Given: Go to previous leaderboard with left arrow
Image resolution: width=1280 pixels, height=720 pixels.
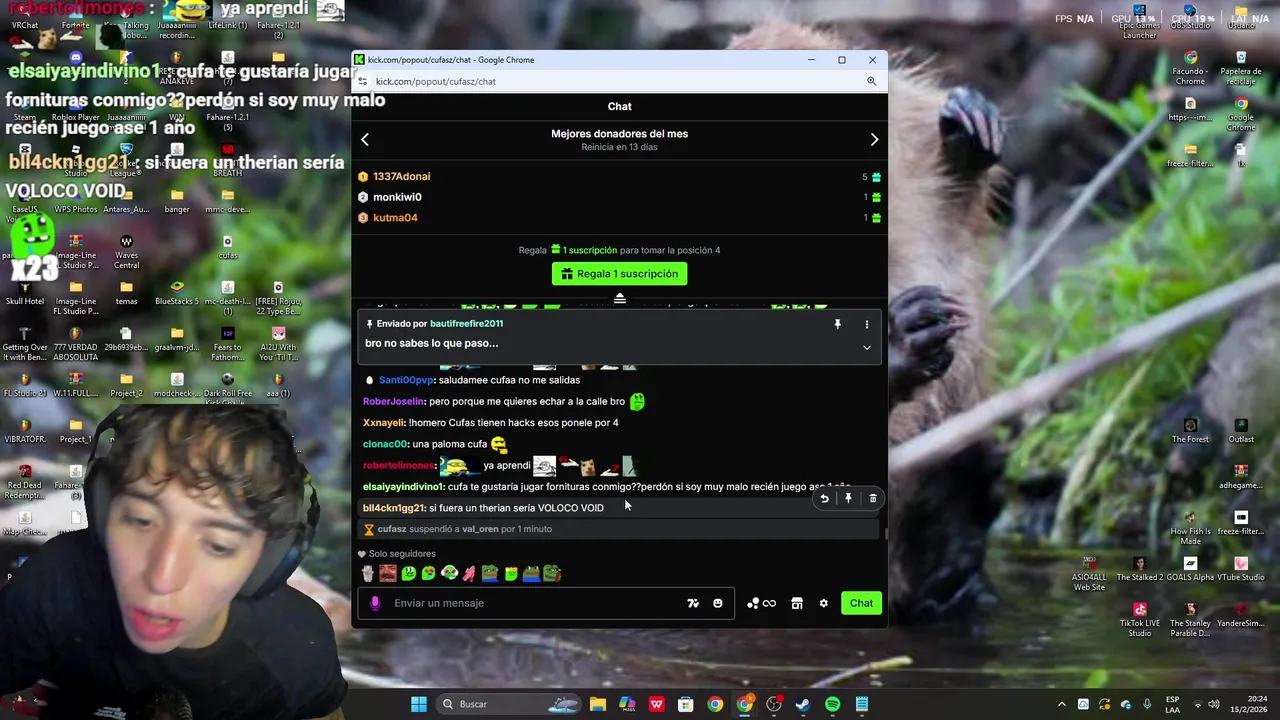Looking at the screenshot, I should click(x=365, y=140).
